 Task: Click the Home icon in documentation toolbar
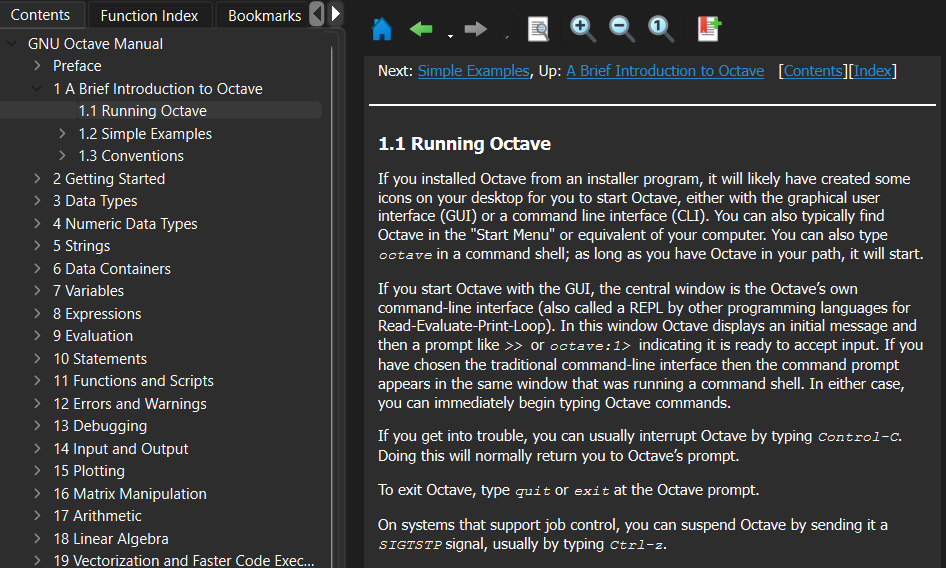(381, 29)
